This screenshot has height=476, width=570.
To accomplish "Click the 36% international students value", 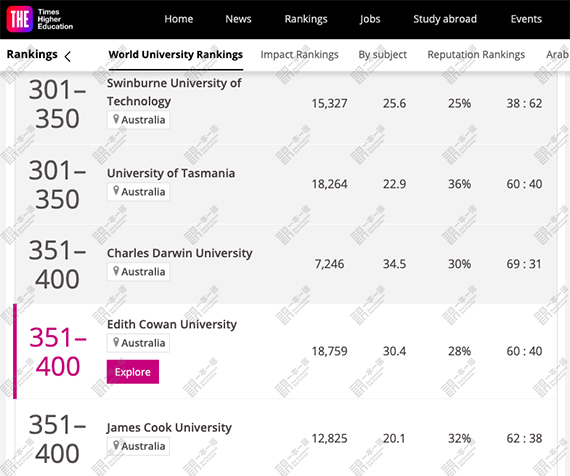I will tap(459, 184).
